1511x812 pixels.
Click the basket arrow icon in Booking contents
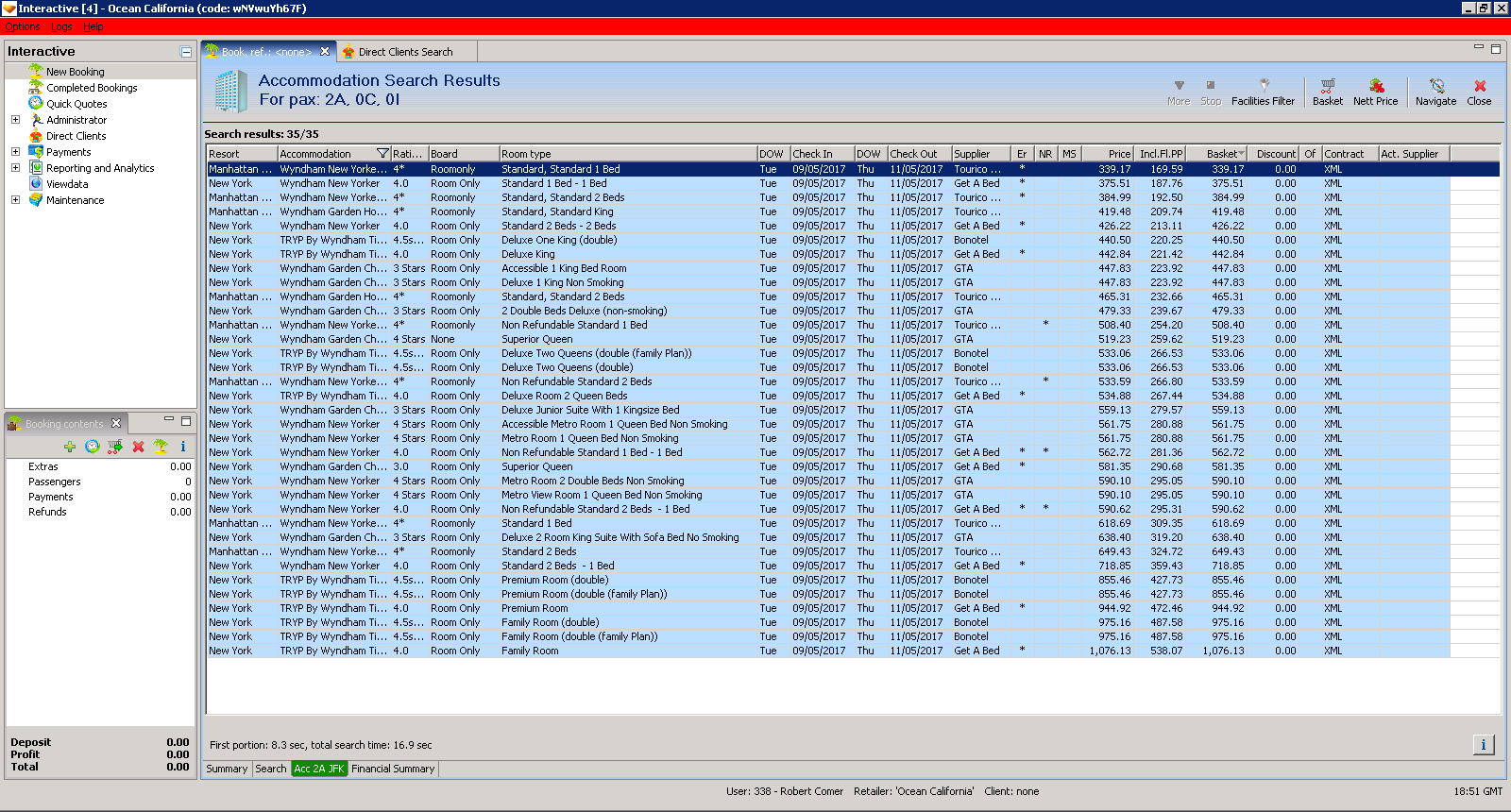coord(115,447)
